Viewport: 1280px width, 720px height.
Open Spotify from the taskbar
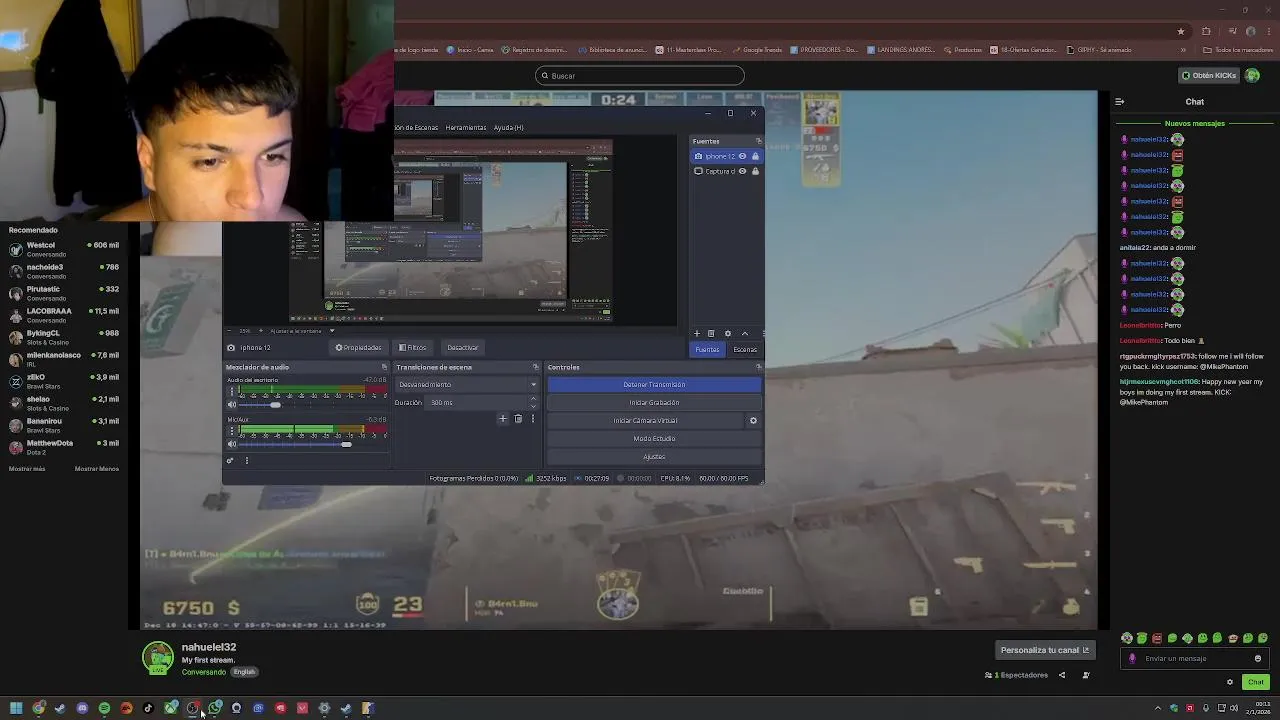[104, 708]
